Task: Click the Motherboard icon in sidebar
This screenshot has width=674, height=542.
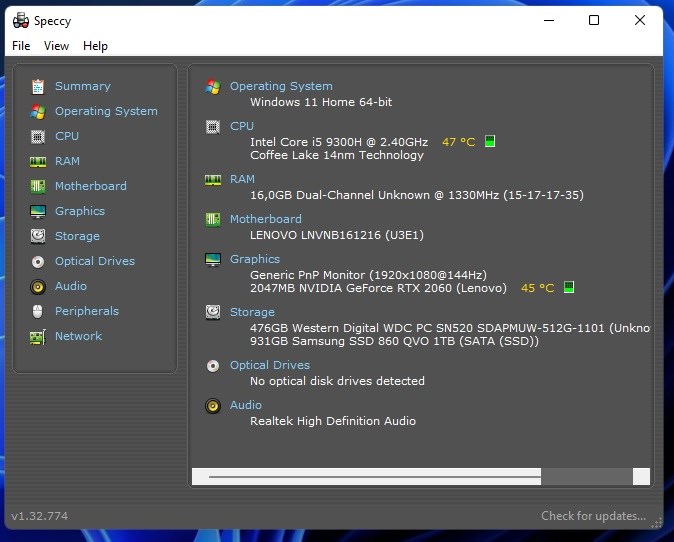Action: (38, 187)
